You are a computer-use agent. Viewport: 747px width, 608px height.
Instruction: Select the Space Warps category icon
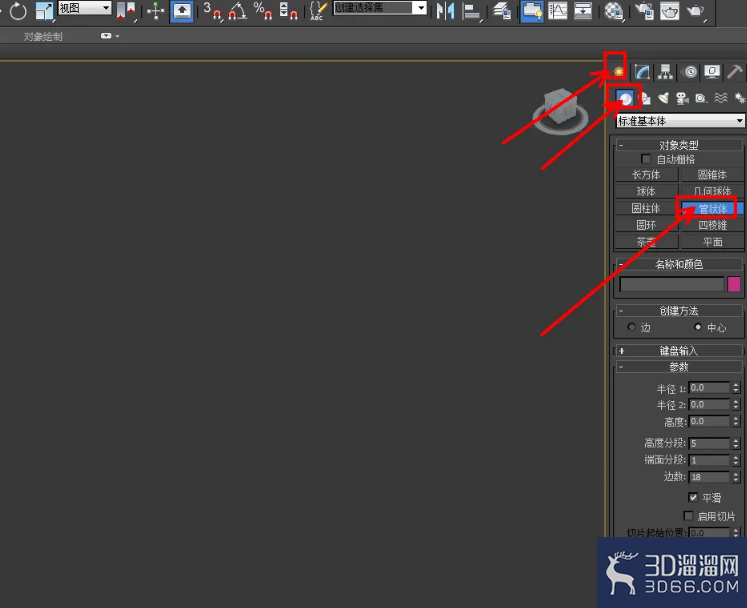[x=721, y=98]
